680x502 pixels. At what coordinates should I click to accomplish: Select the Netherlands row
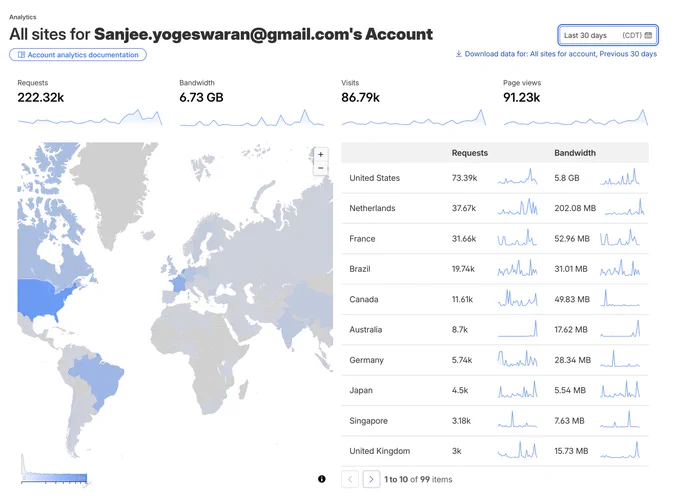495,209
